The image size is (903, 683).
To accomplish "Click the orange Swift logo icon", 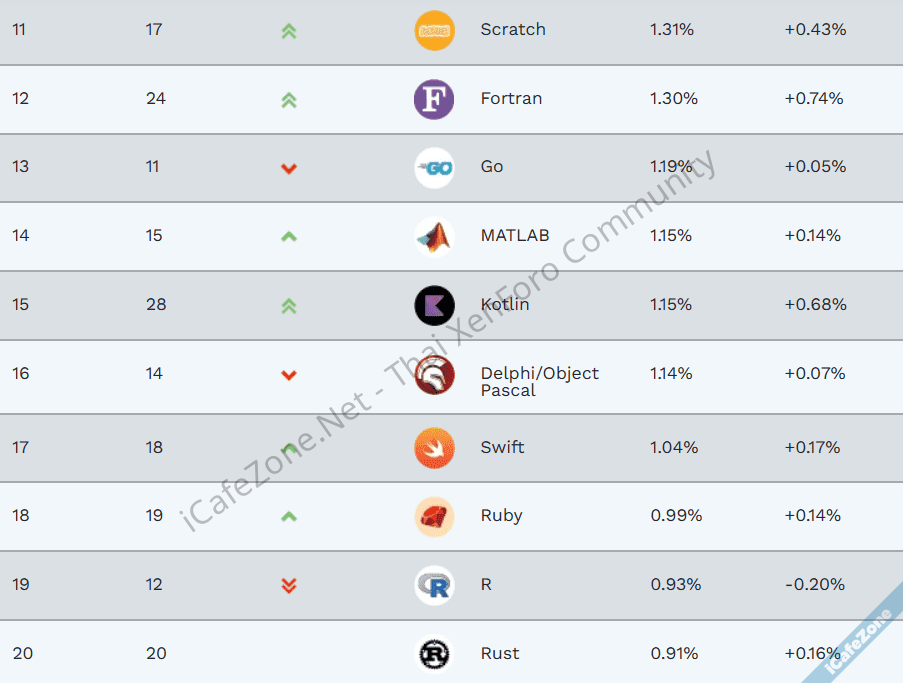I will (434, 448).
